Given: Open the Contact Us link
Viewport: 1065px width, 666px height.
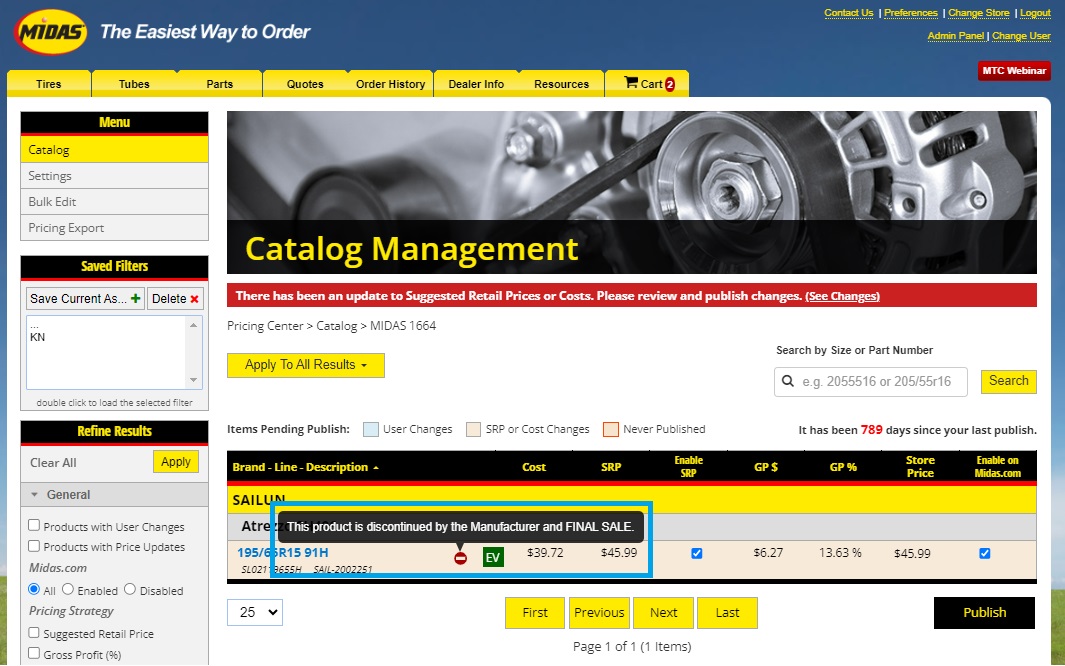Looking at the screenshot, I should (849, 13).
